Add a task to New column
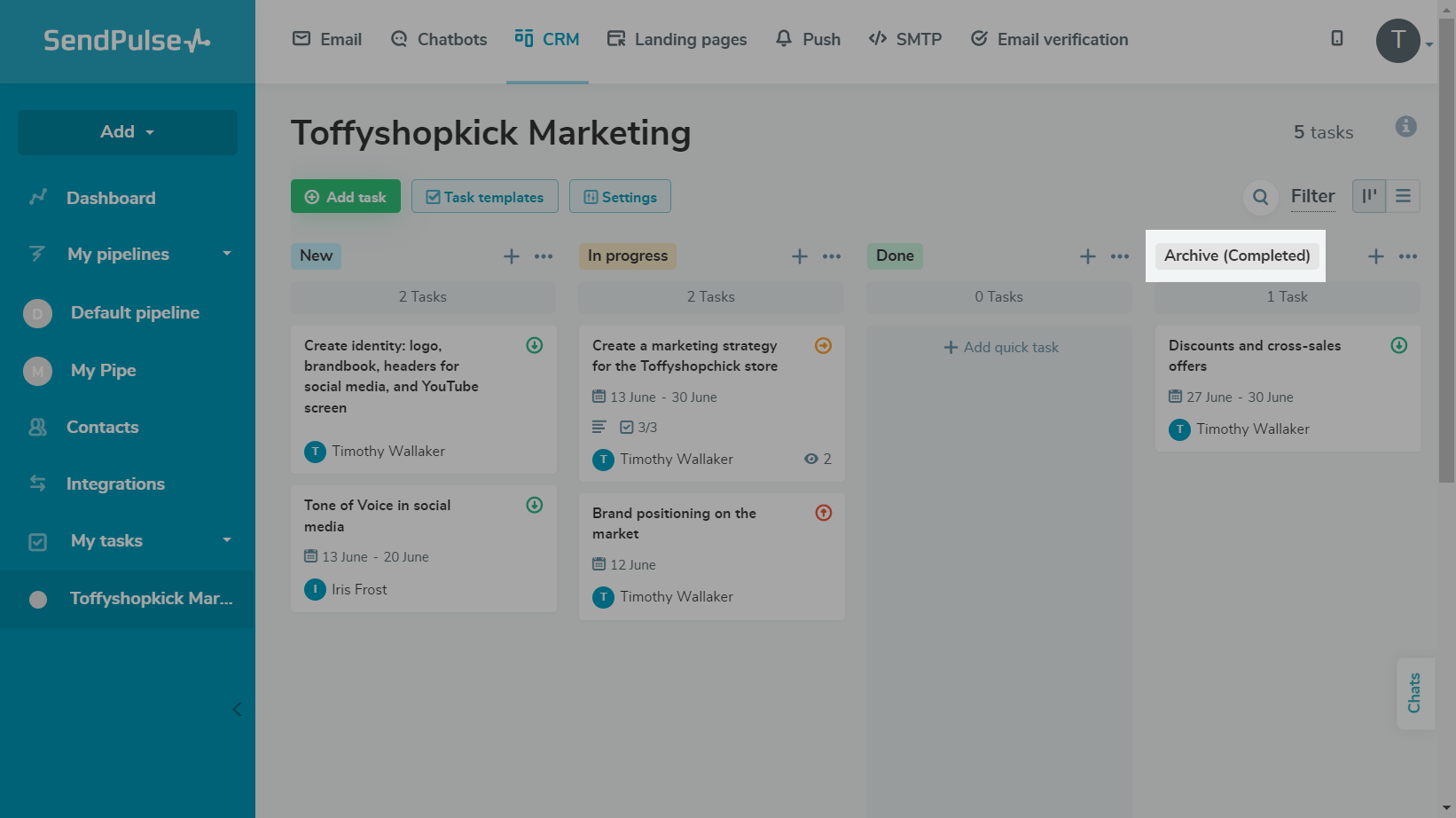The width and height of the screenshot is (1456, 818). pos(512,256)
